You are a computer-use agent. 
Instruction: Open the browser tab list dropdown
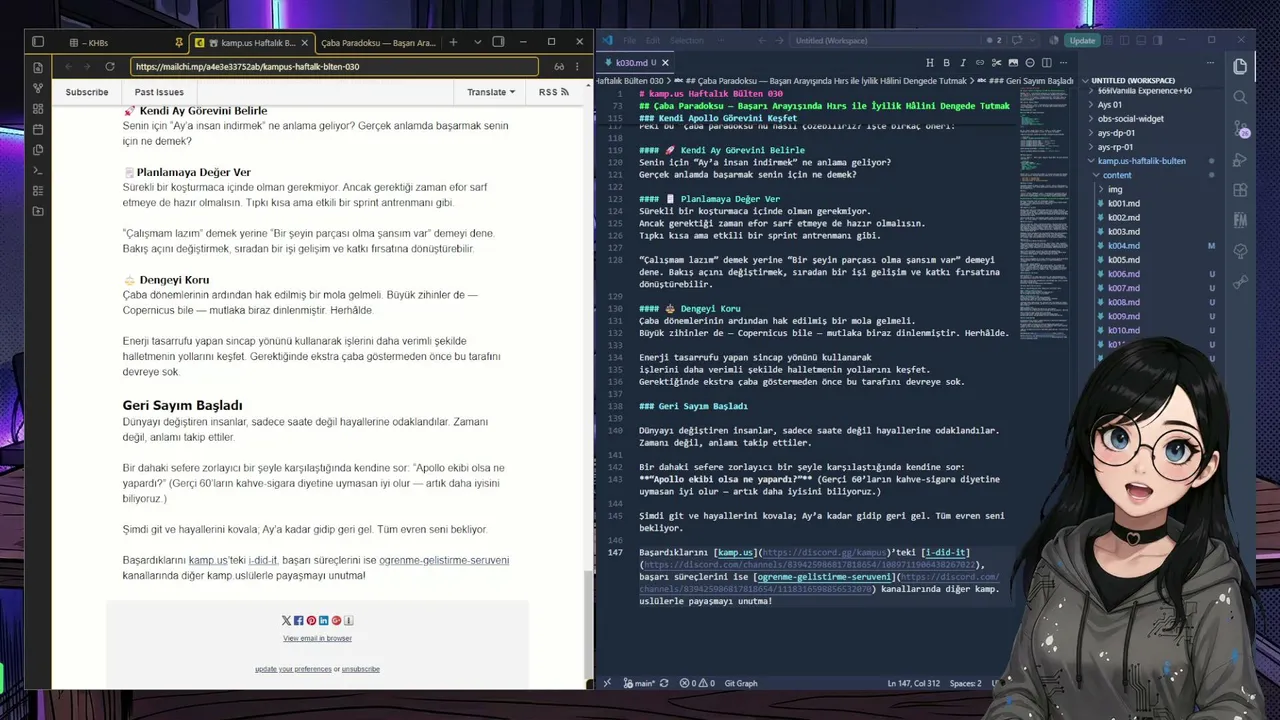tap(477, 42)
